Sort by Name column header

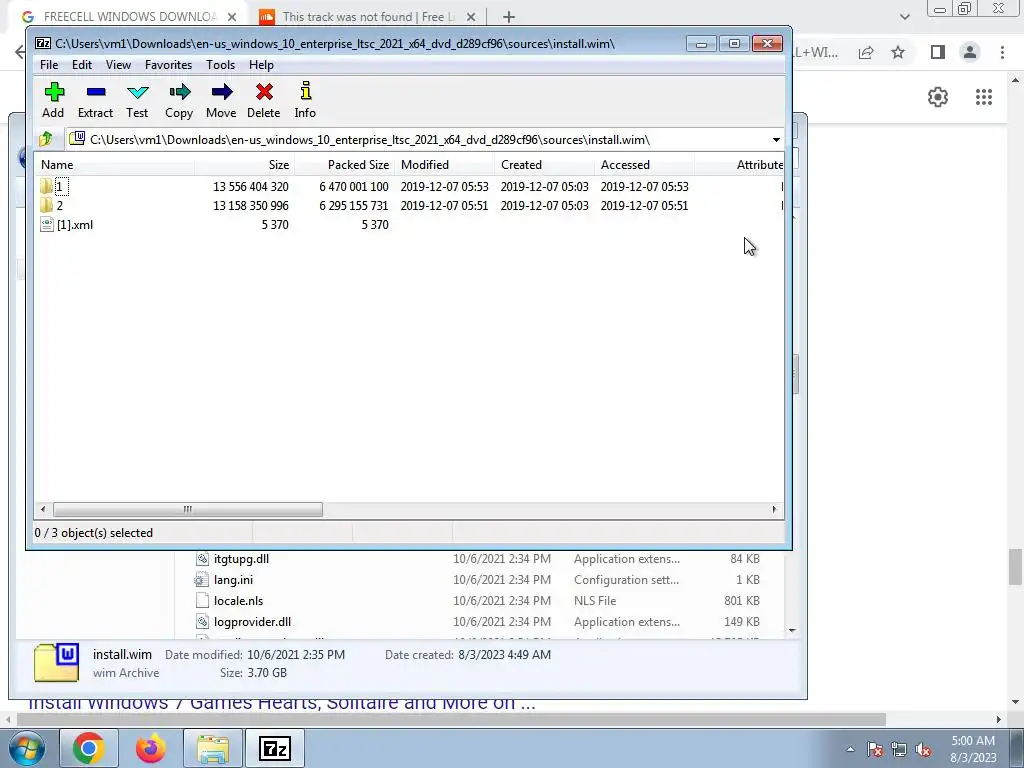click(114, 165)
